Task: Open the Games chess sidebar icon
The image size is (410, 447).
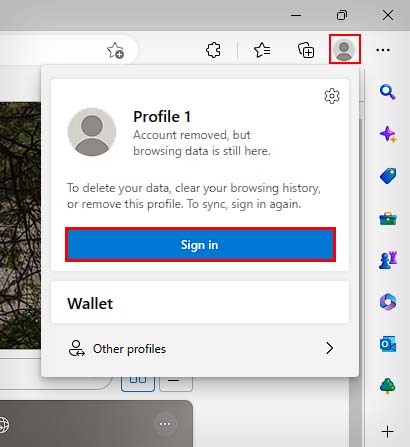Action: 388,260
